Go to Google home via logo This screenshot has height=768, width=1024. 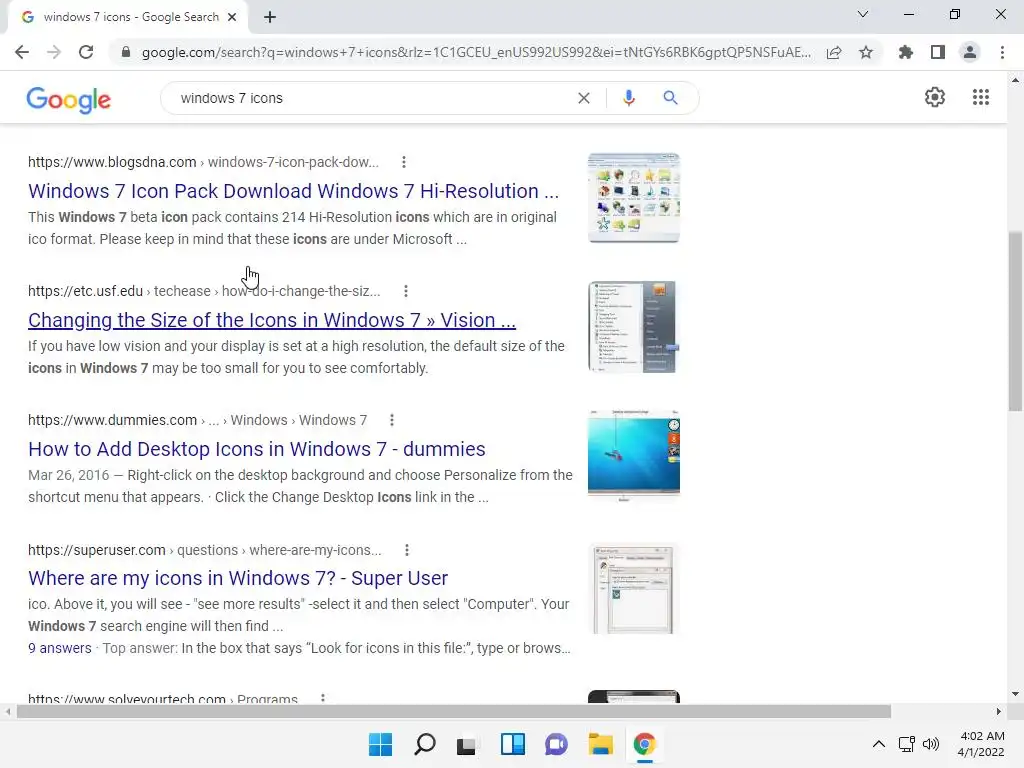(x=69, y=99)
